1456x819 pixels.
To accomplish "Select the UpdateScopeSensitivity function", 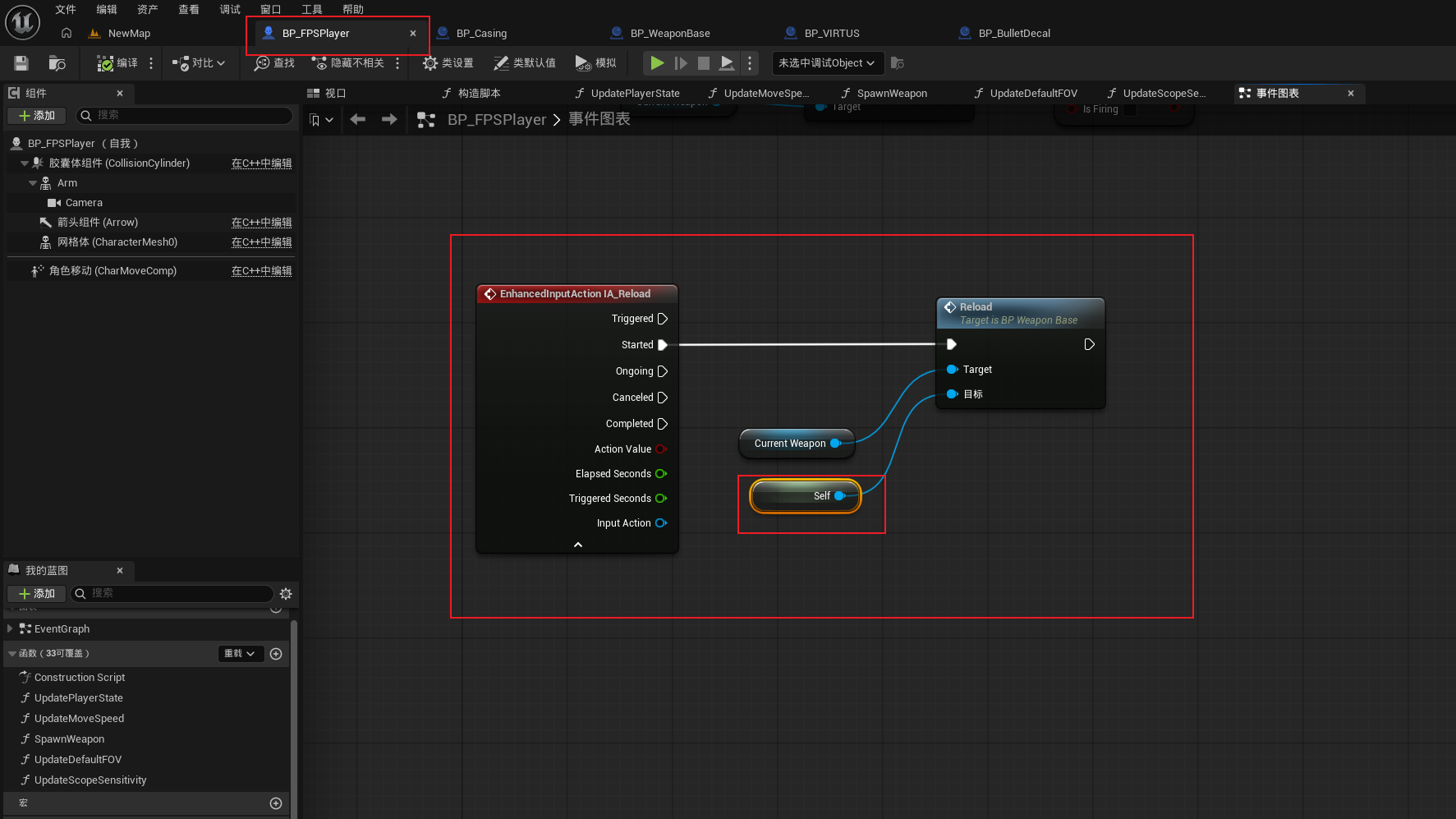I will 90,780.
